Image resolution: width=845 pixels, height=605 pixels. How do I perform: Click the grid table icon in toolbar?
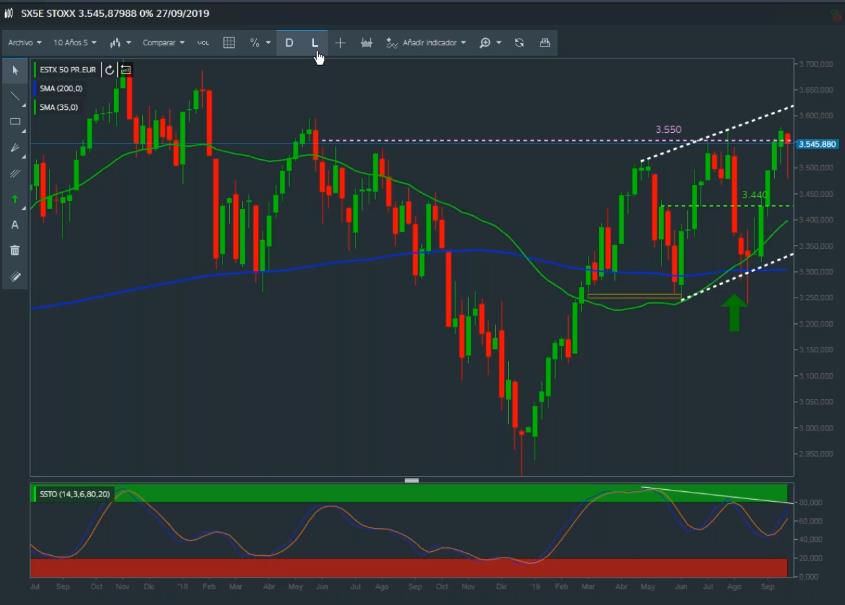[x=229, y=43]
